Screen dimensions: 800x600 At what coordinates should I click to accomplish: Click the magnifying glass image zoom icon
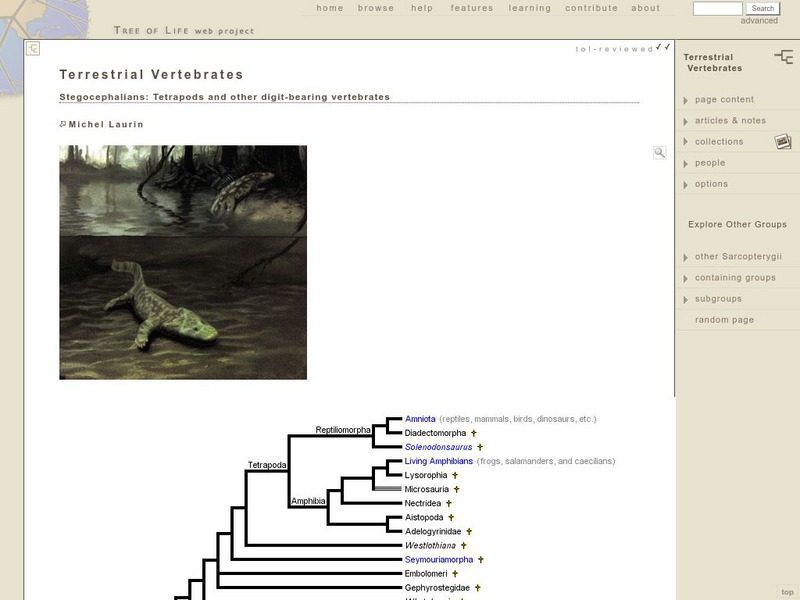click(x=660, y=153)
